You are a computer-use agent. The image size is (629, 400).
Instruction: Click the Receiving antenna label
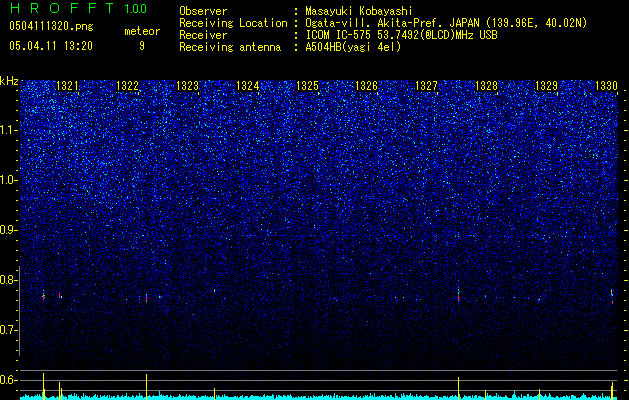point(230,47)
